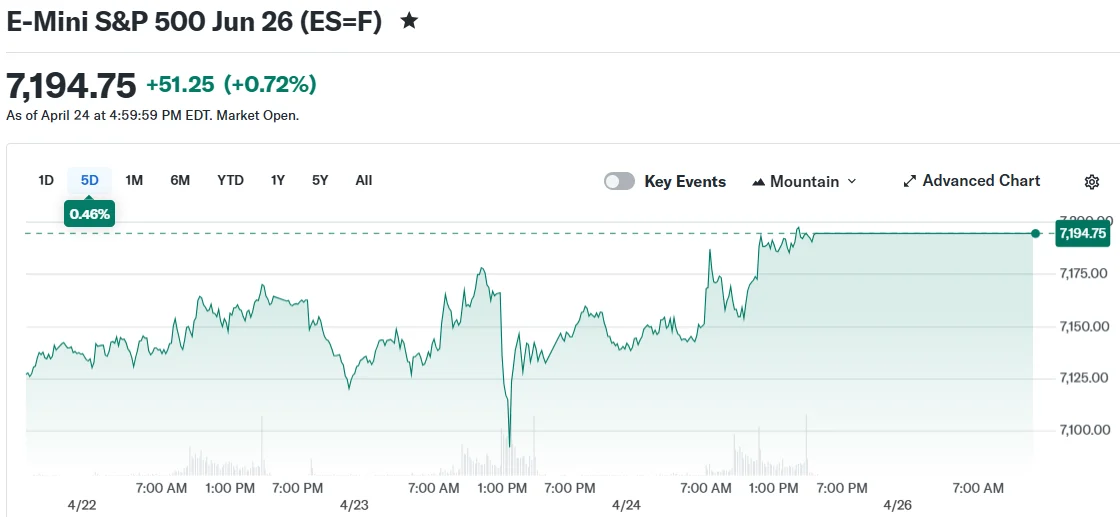This screenshot has height=517, width=1120.
Task: Click the Mountain chart type icon
Action: [759, 182]
